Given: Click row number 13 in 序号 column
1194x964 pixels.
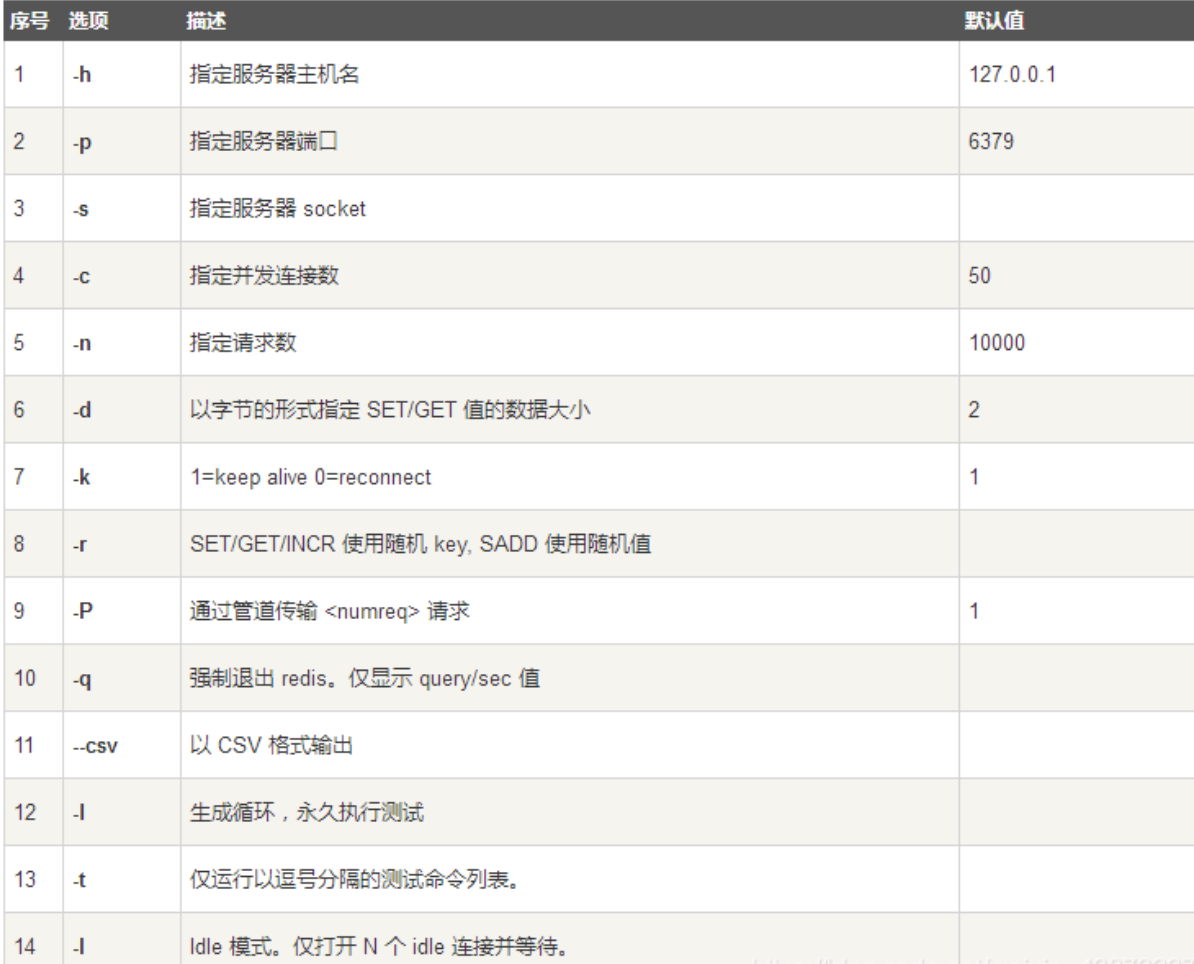Looking at the screenshot, I should 24,879.
